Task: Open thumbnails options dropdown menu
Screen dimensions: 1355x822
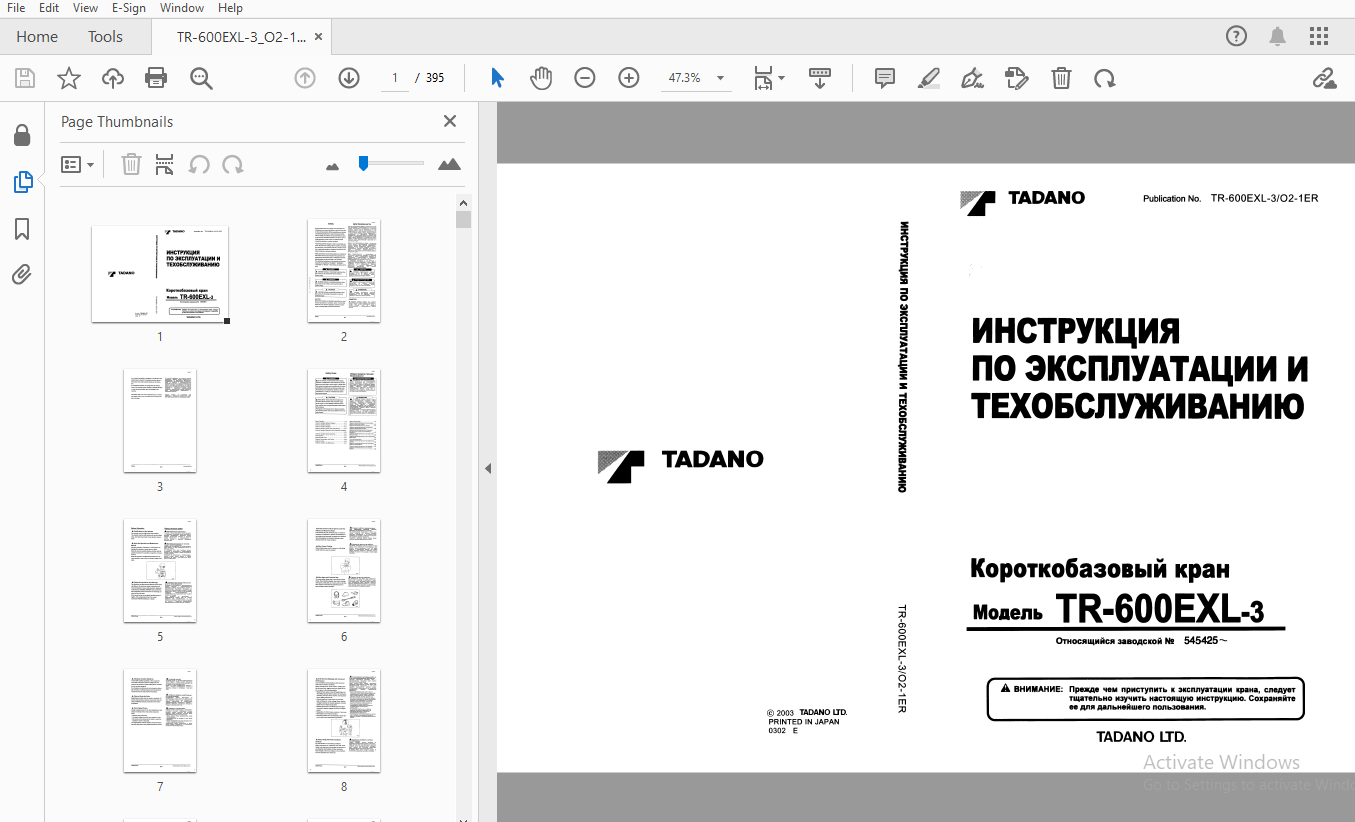Action: pos(78,164)
